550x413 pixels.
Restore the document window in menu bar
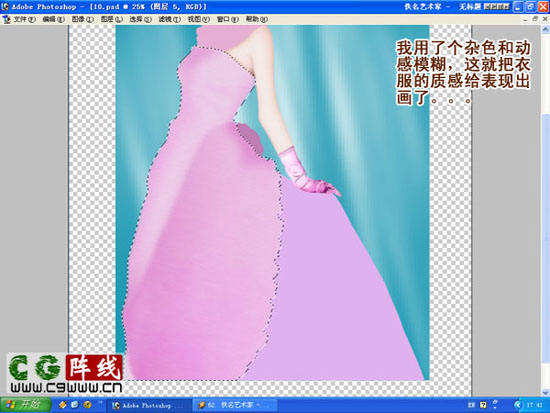pyautogui.click(x=535, y=19)
